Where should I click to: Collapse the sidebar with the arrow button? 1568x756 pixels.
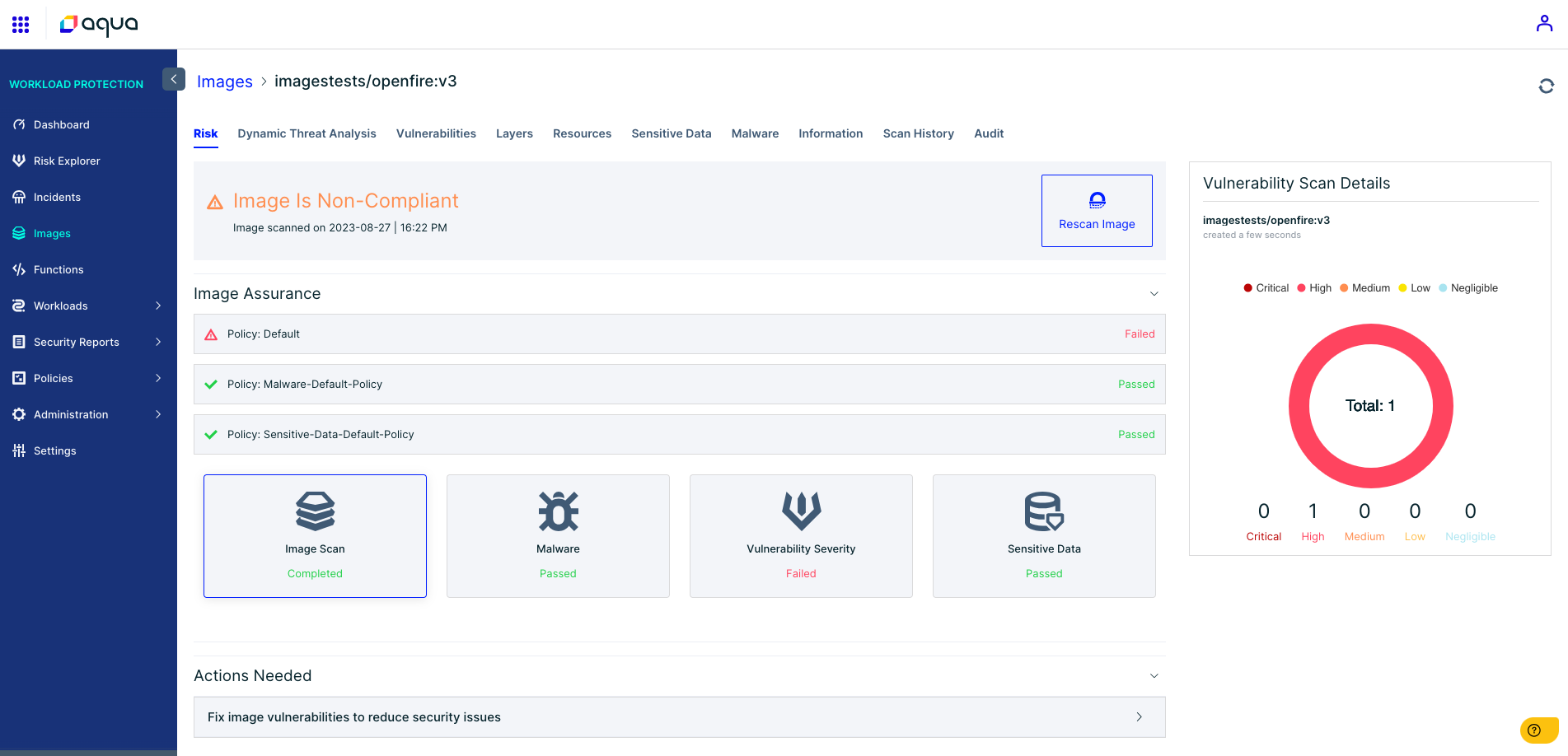(174, 79)
